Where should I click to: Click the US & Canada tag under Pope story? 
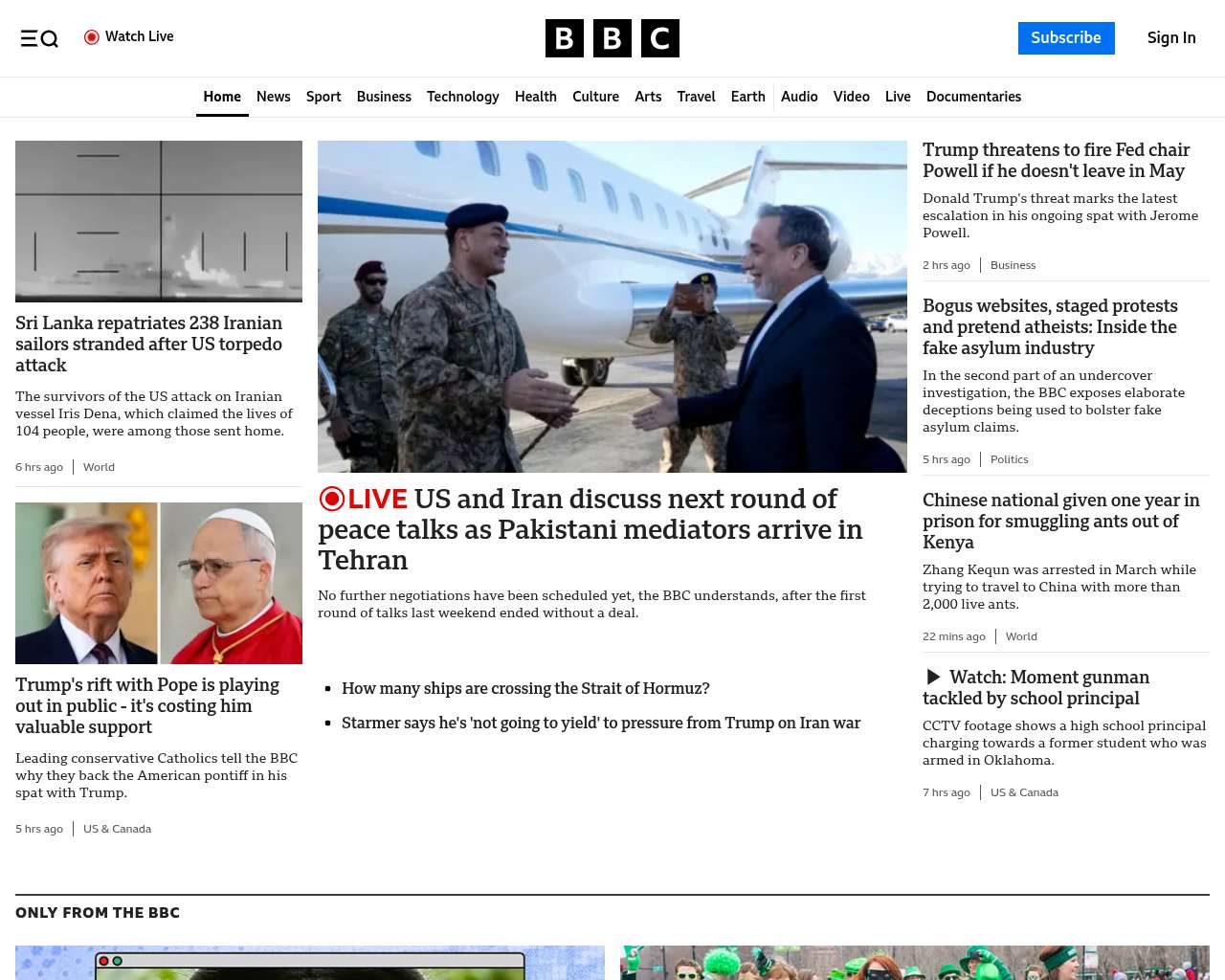click(117, 829)
